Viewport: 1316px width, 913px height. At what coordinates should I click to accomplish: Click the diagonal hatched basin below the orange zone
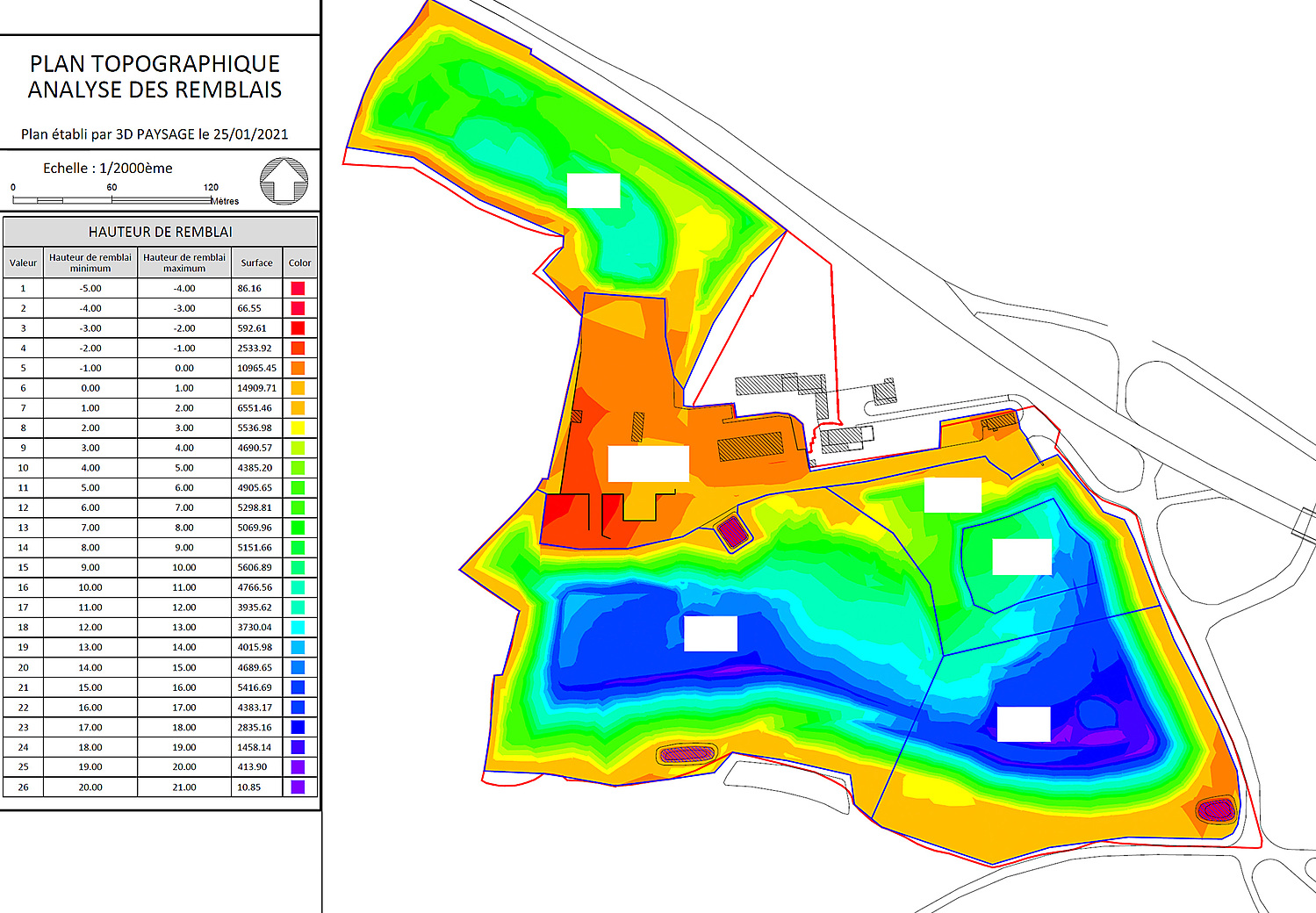pyautogui.click(x=731, y=531)
